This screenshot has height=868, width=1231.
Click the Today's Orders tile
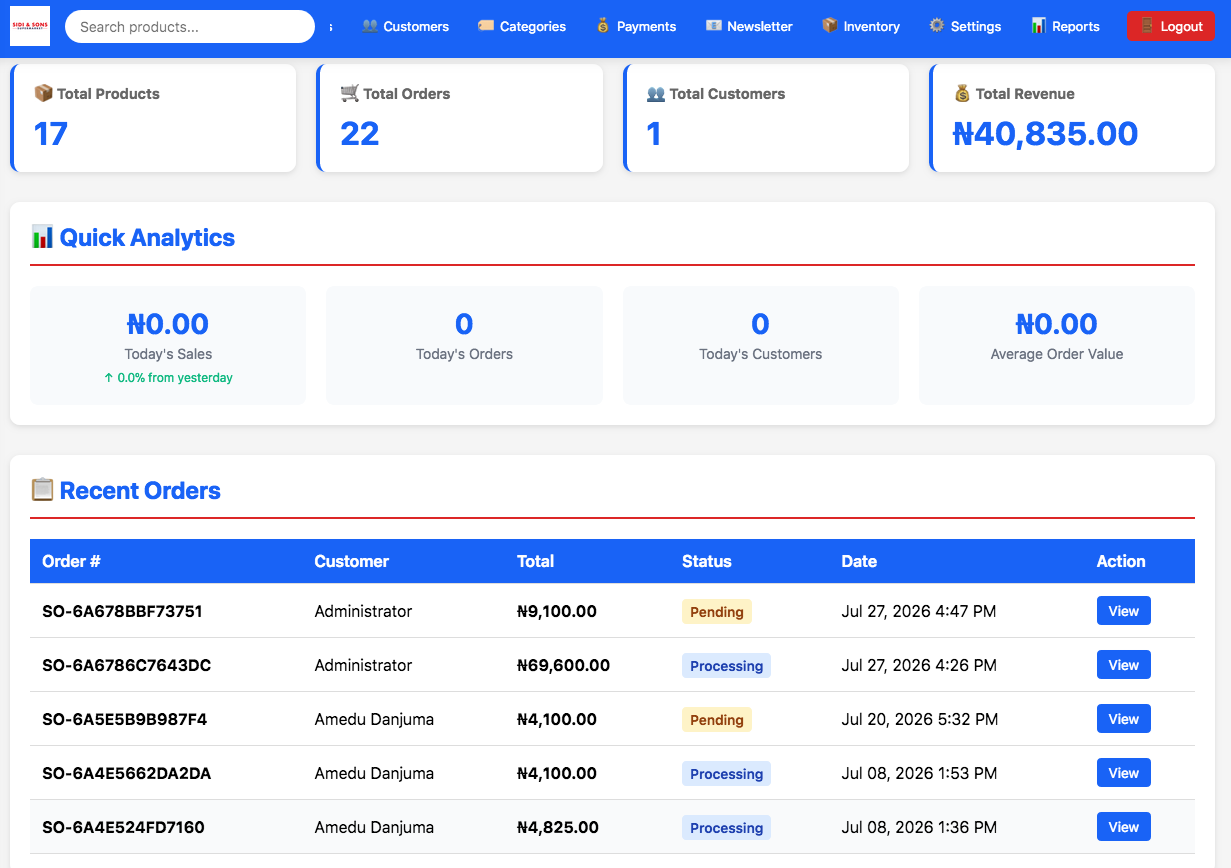[464, 346]
